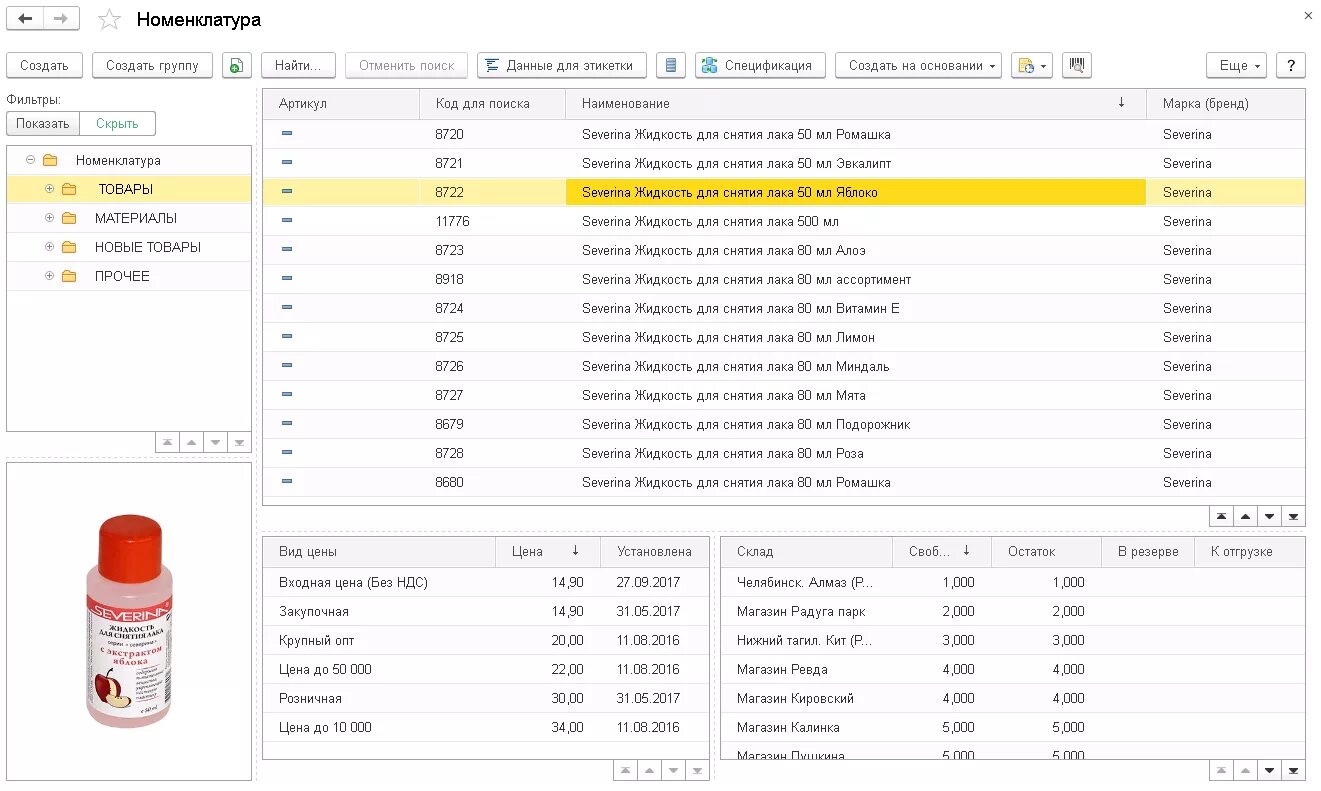Select the row with code 8918
Viewport: 1321px width, 791px height.
coord(784,279)
